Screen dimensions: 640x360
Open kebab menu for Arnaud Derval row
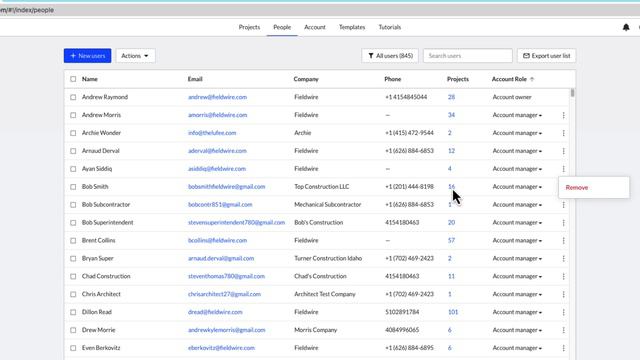(563, 151)
